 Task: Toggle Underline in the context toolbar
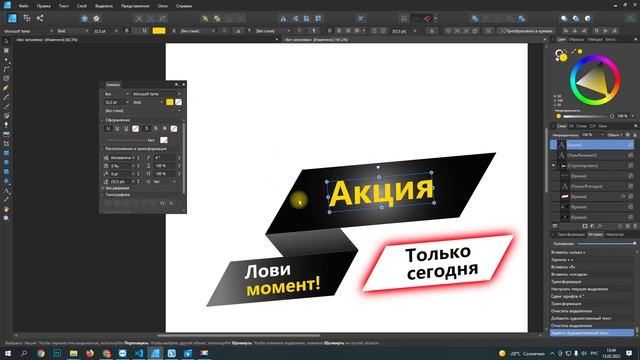click(x=144, y=31)
